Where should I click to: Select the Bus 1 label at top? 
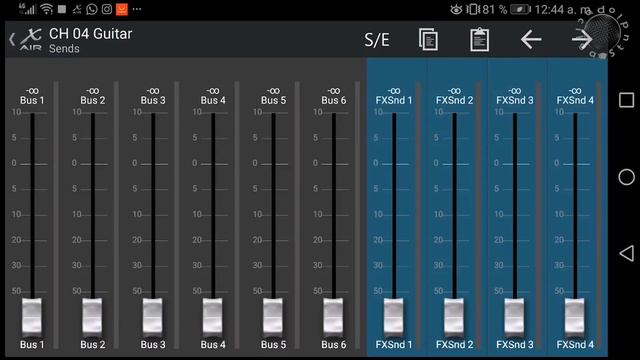32,100
